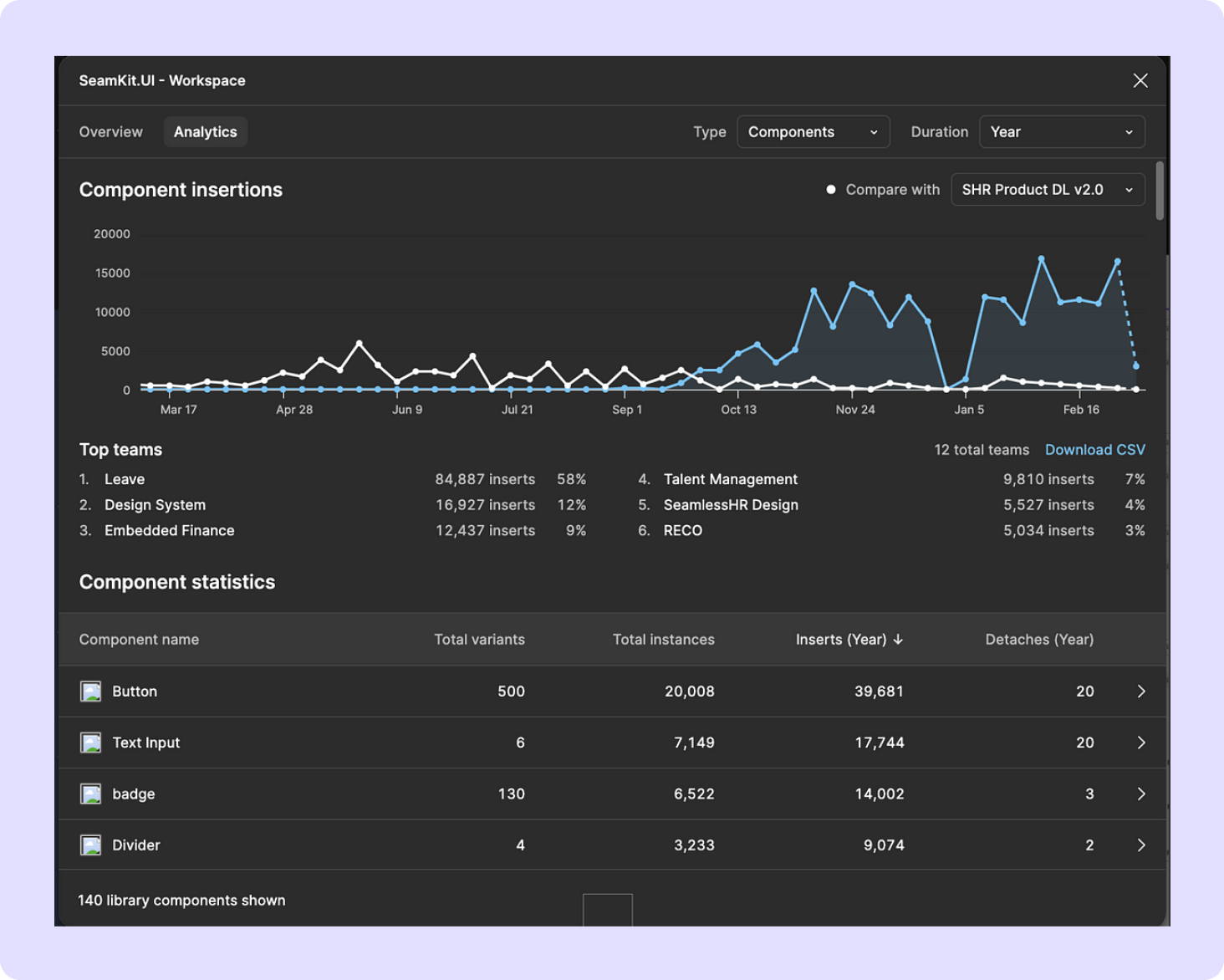This screenshot has height=980, width=1224.
Task: Sort by Detaches (Year) column header
Action: click(x=1039, y=640)
